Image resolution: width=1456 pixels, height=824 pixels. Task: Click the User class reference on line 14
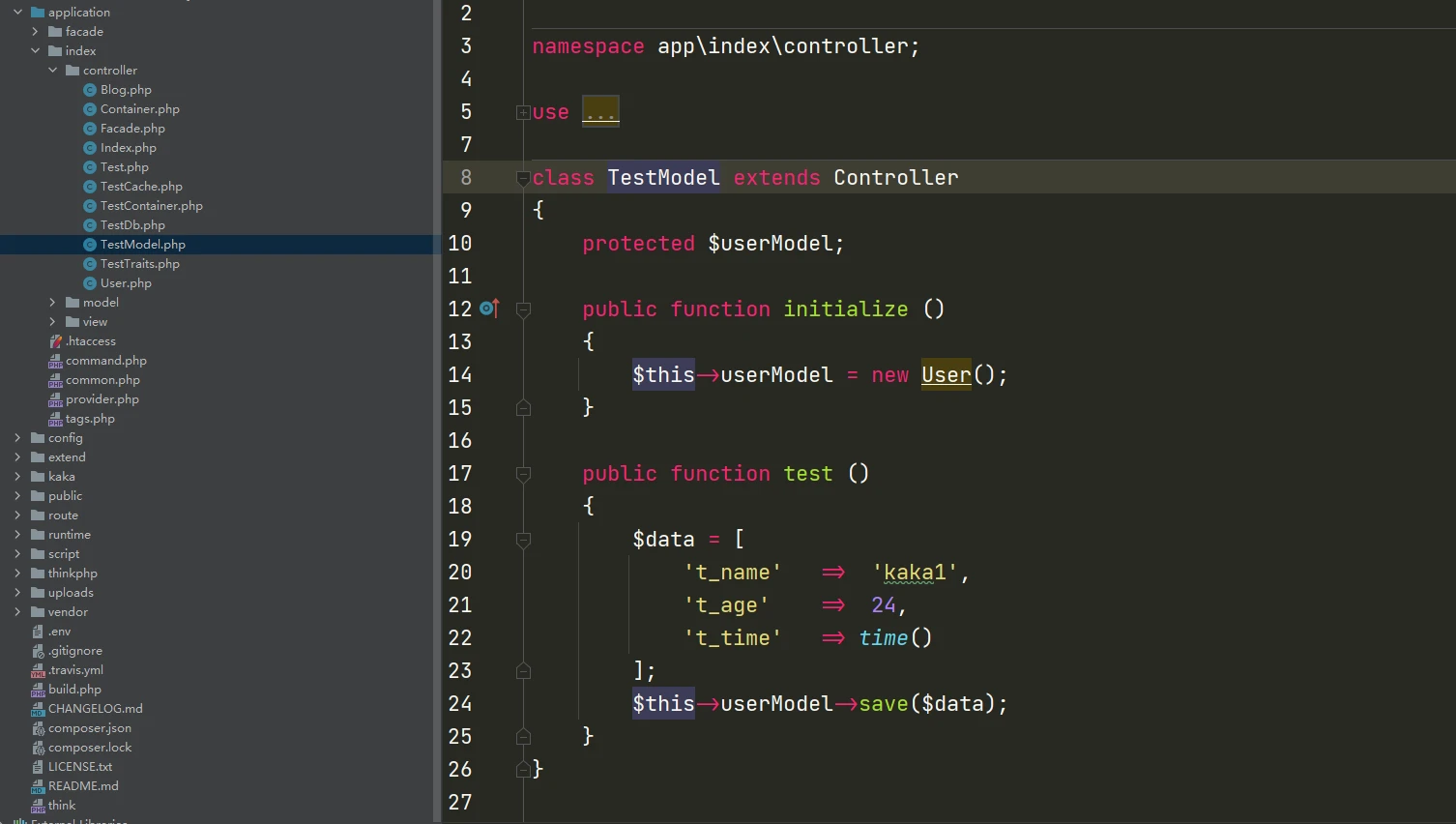946,375
